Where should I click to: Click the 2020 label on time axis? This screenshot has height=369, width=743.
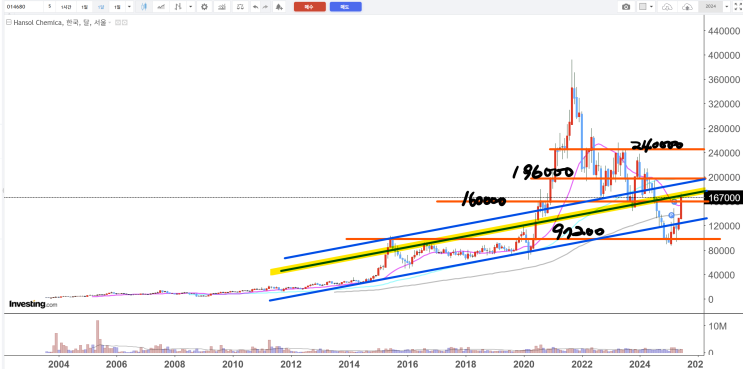[524, 363]
